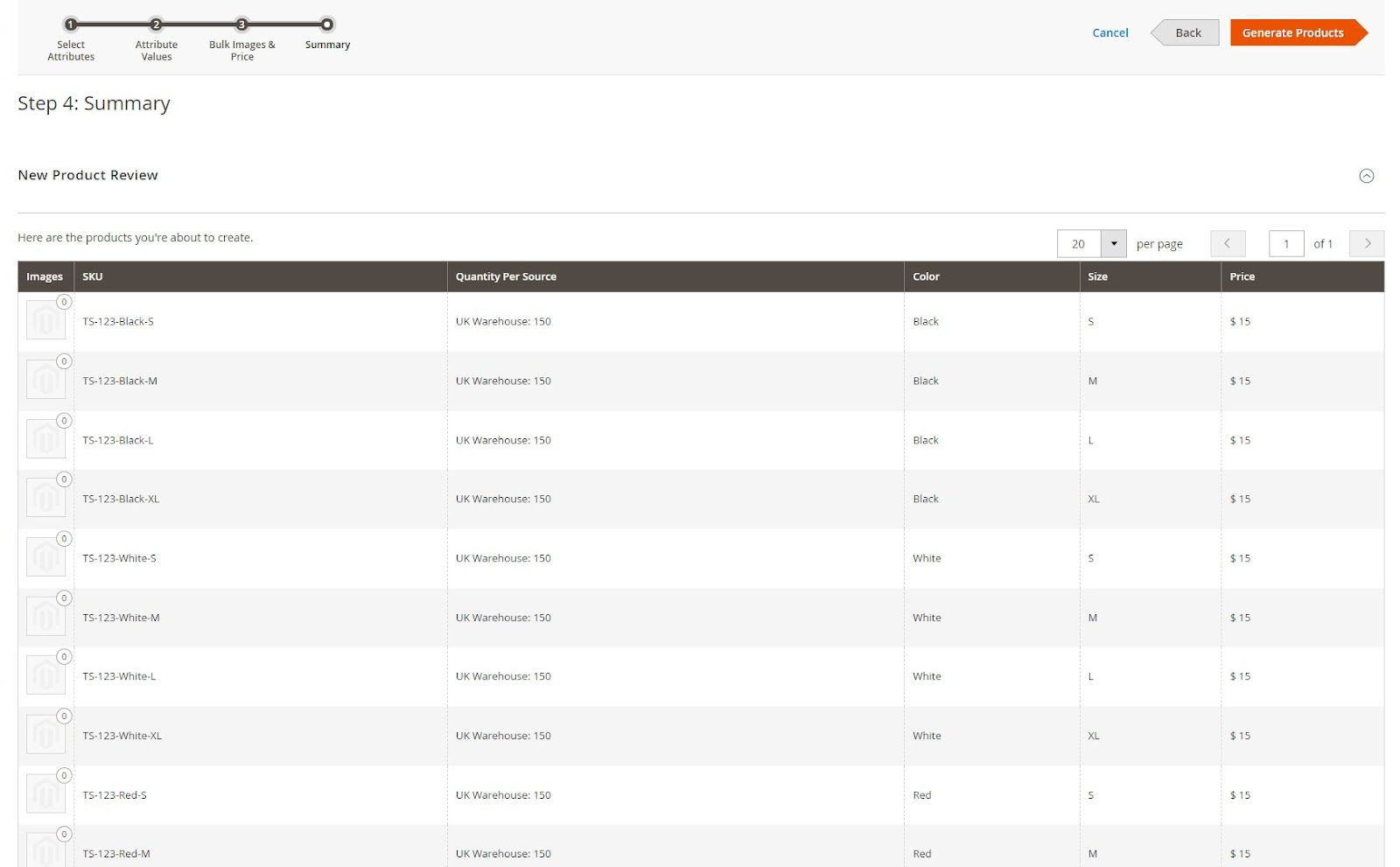Click the image badge on TS-123-White-M row

(64, 598)
